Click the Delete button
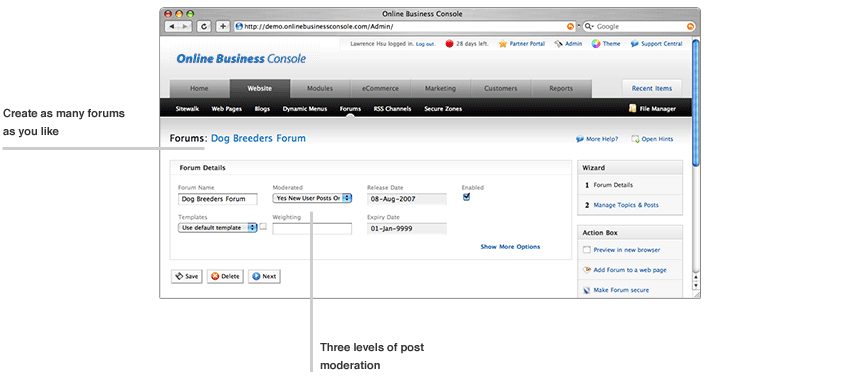Viewport: 860px width, 378px height. pos(225,277)
